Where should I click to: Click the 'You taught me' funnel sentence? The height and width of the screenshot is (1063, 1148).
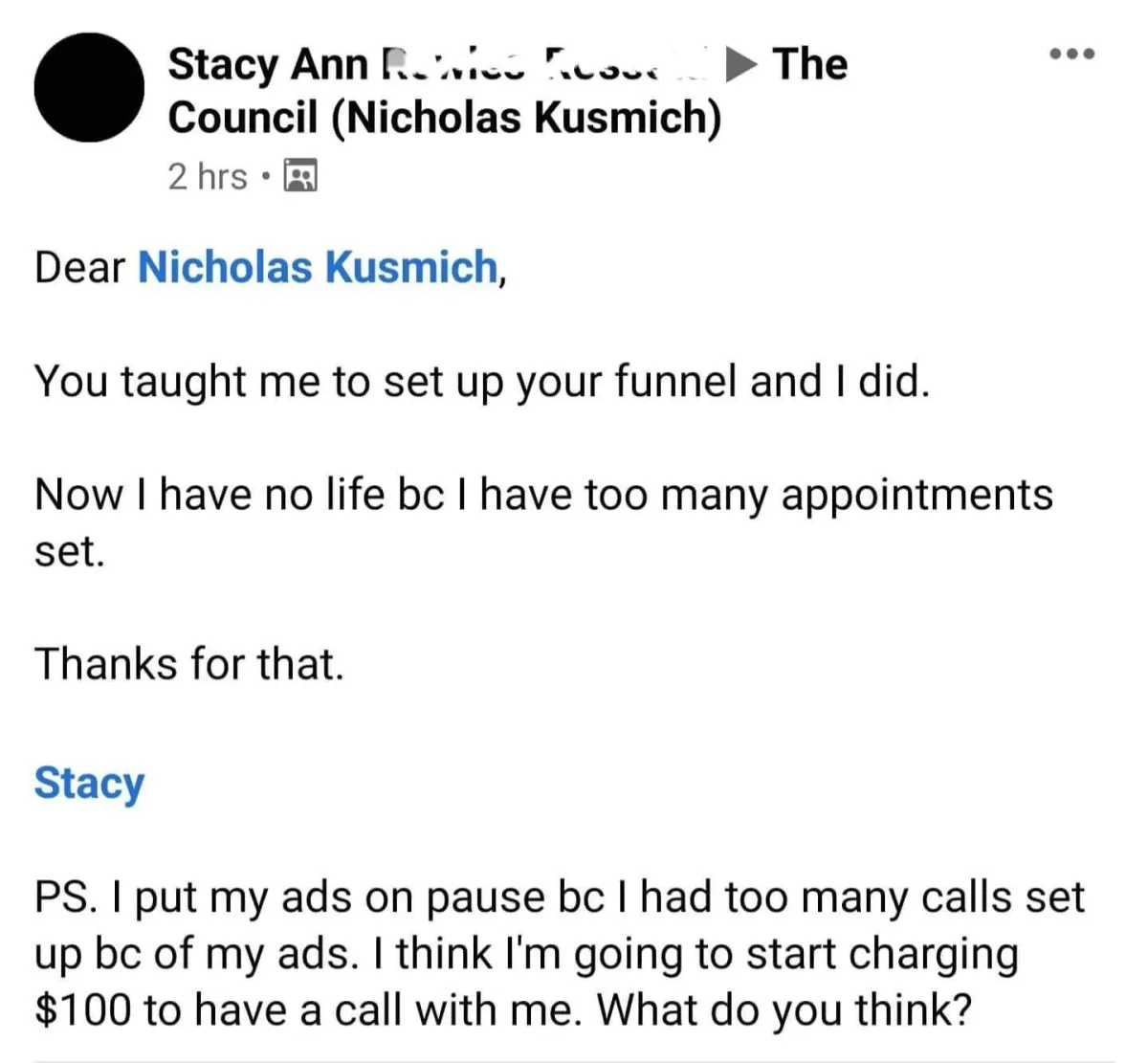click(481, 382)
